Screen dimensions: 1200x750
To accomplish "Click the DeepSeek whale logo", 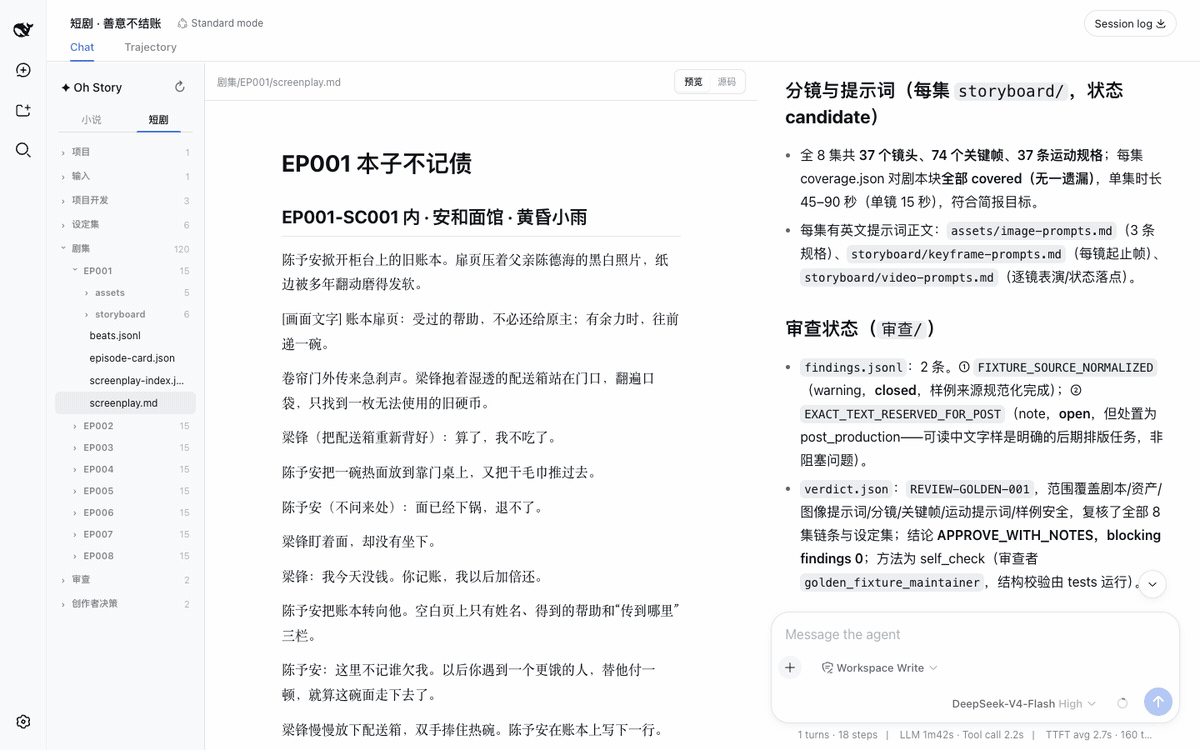I will click(x=23, y=30).
